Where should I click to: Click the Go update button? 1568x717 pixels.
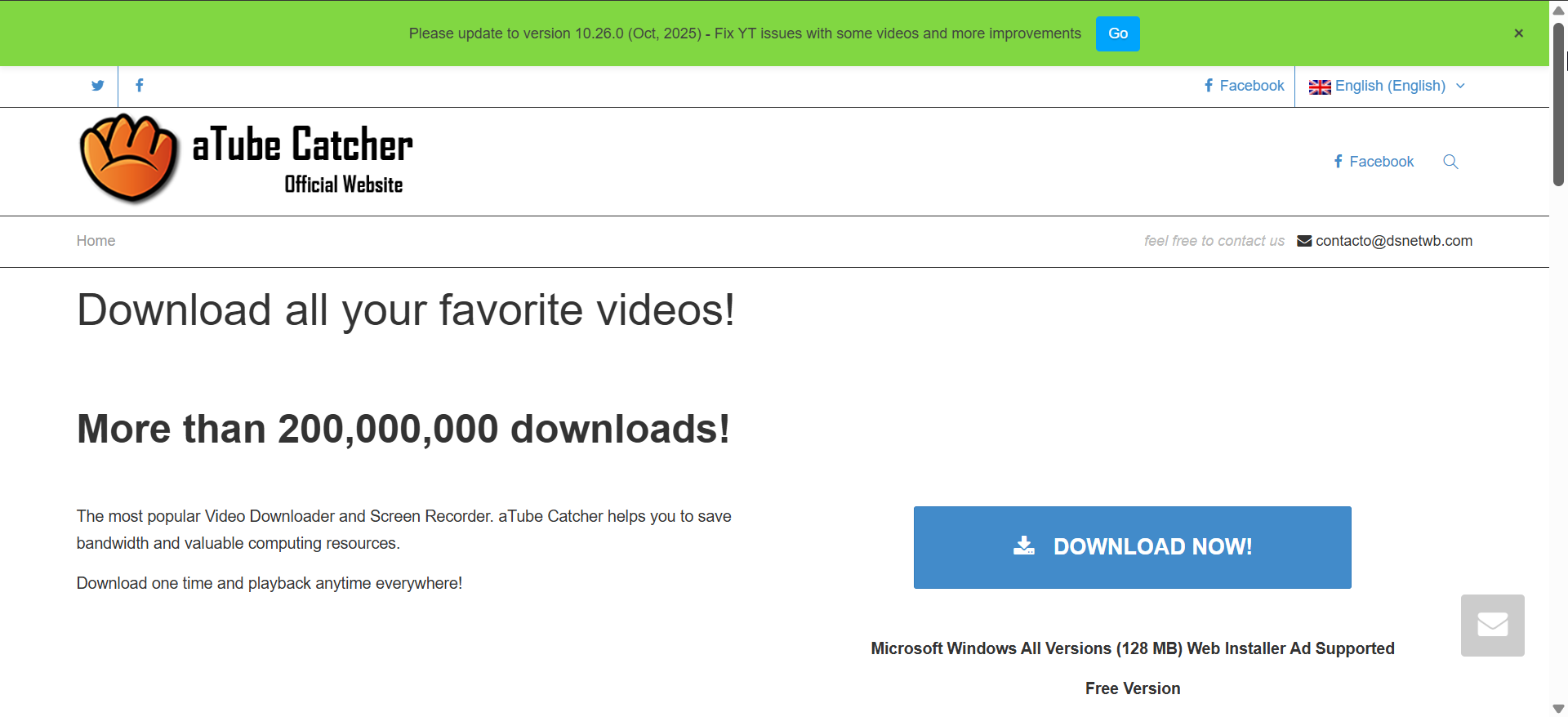coord(1118,33)
